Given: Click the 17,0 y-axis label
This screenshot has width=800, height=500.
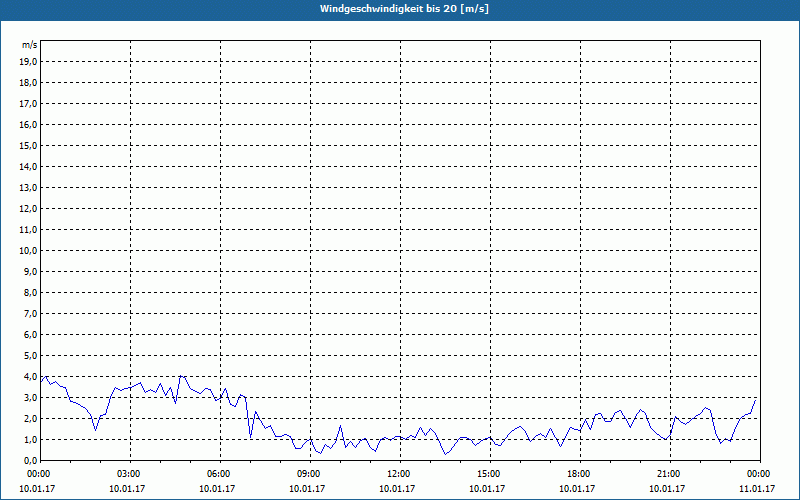Looking at the screenshot, I should tap(29, 103).
